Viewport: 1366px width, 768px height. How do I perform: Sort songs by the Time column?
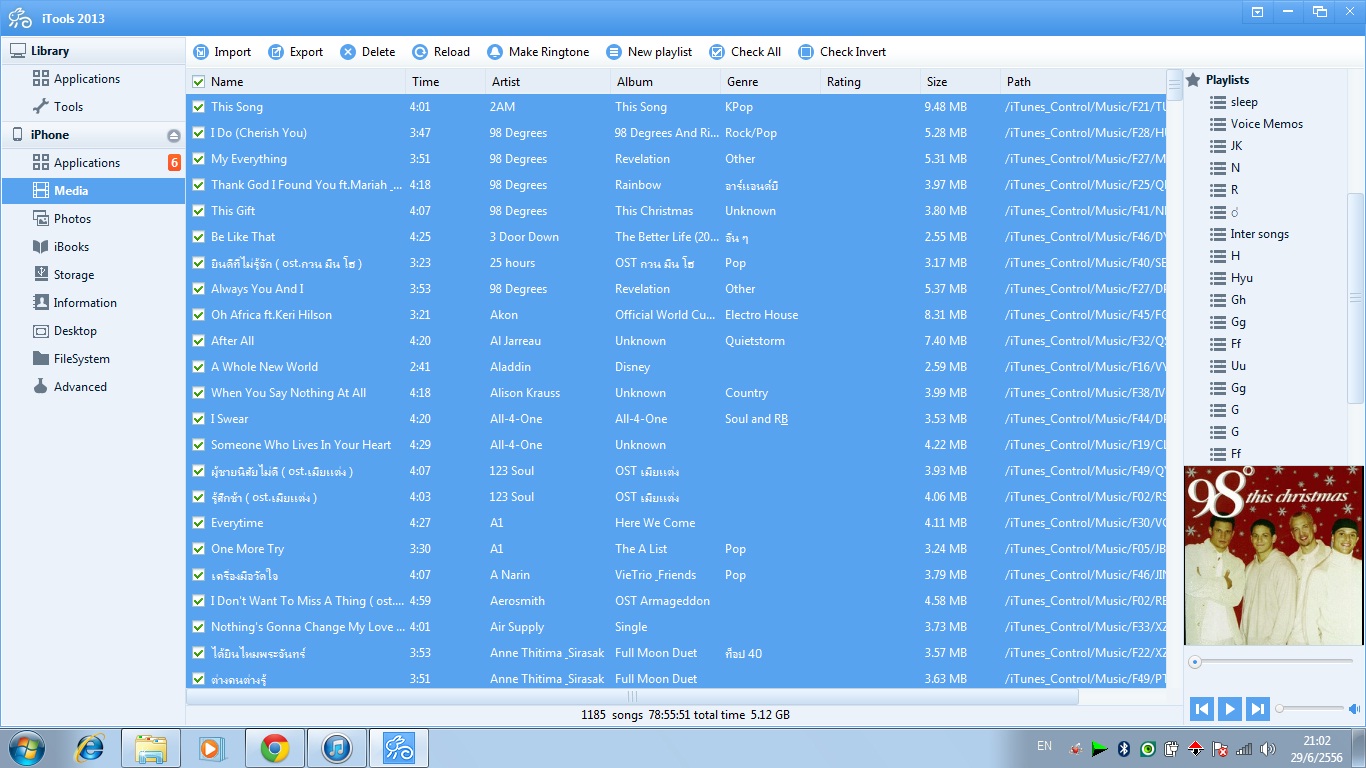click(445, 82)
